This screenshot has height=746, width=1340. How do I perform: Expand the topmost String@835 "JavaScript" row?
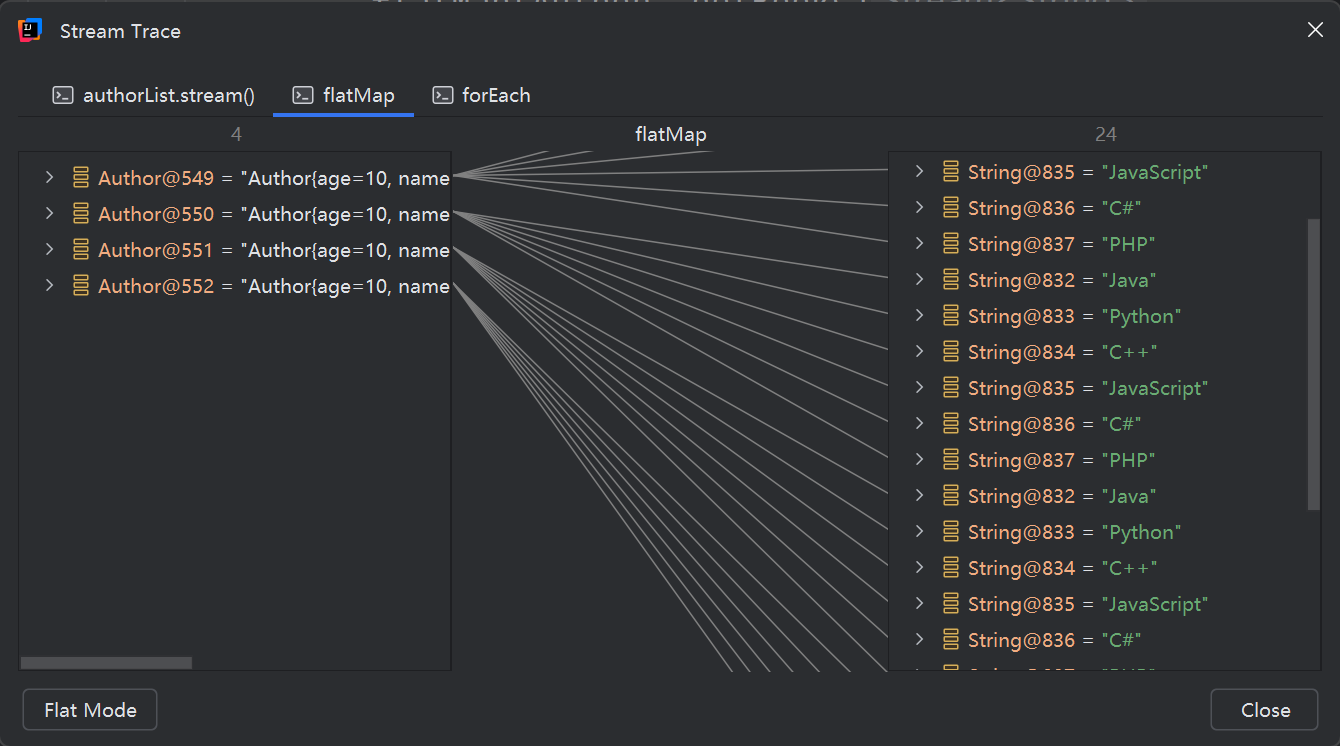(920, 172)
